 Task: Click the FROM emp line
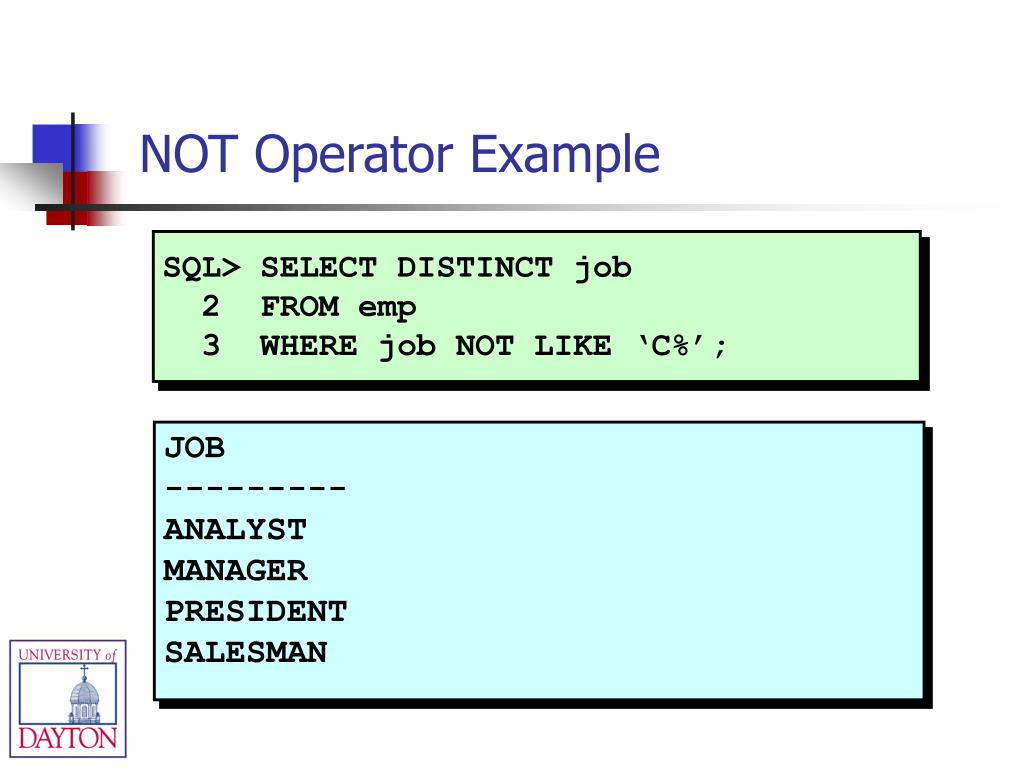[x=338, y=308]
